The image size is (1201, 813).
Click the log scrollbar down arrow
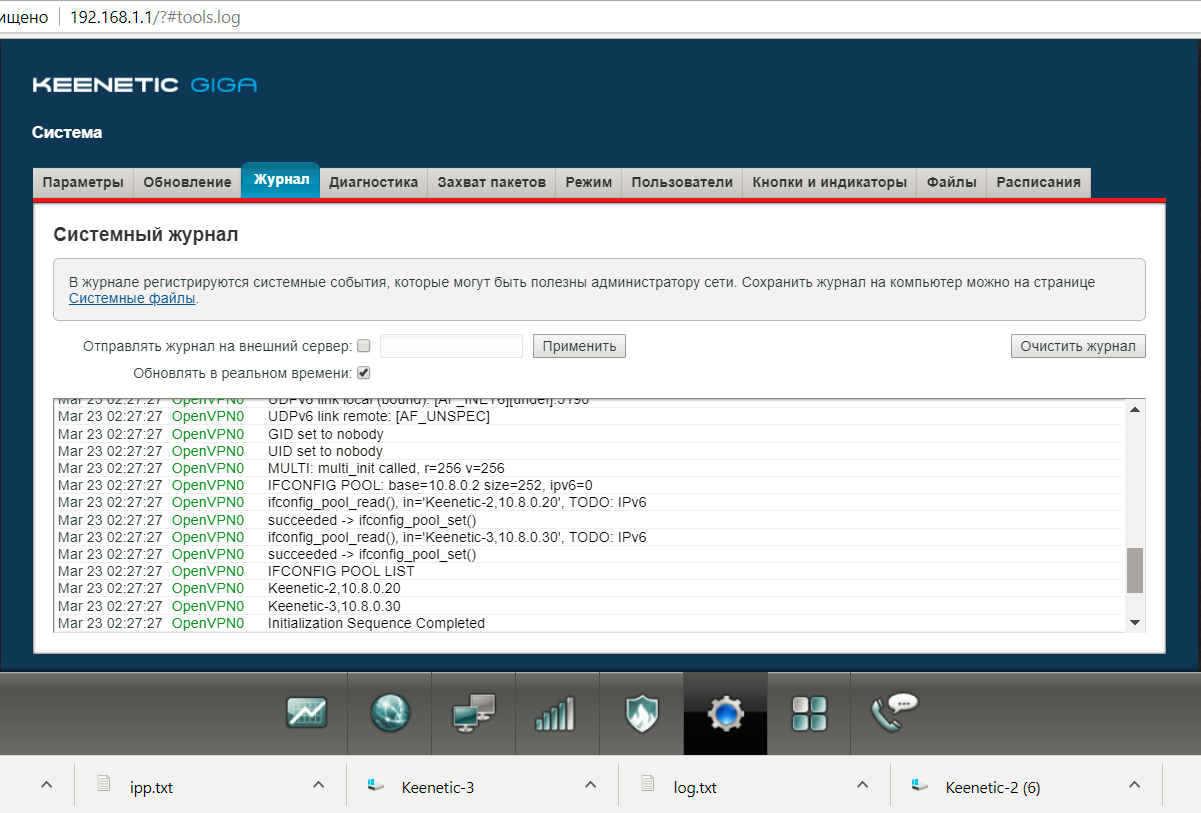pyautogui.click(x=1134, y=622)
